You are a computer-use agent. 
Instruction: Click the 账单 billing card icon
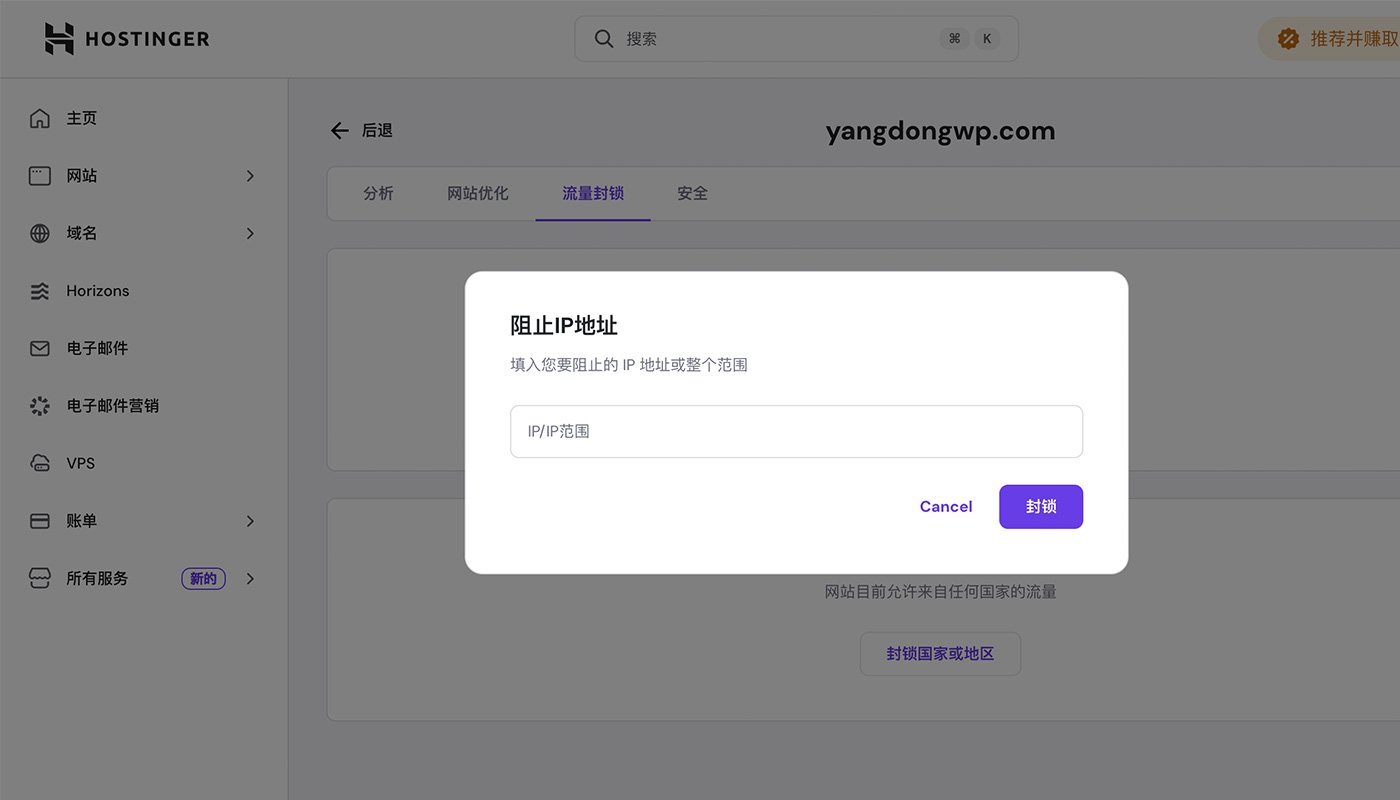pos(39,520)
